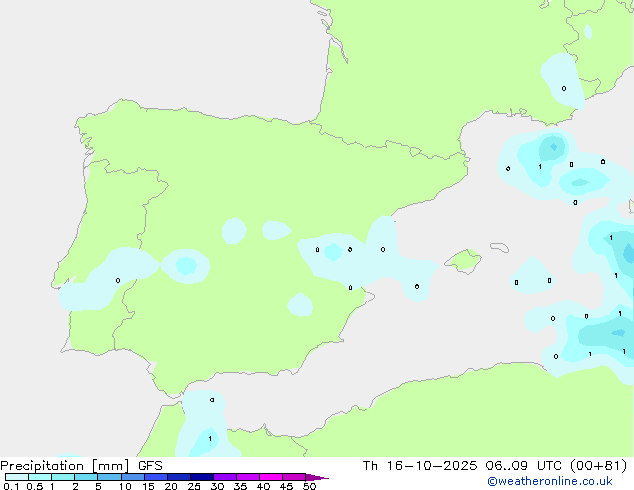Screen dimensions: 634x490
Task: Click the 'Th 16-10-2025 06..09 UTC (00+81)' timestamp
Action: point(495,466)
